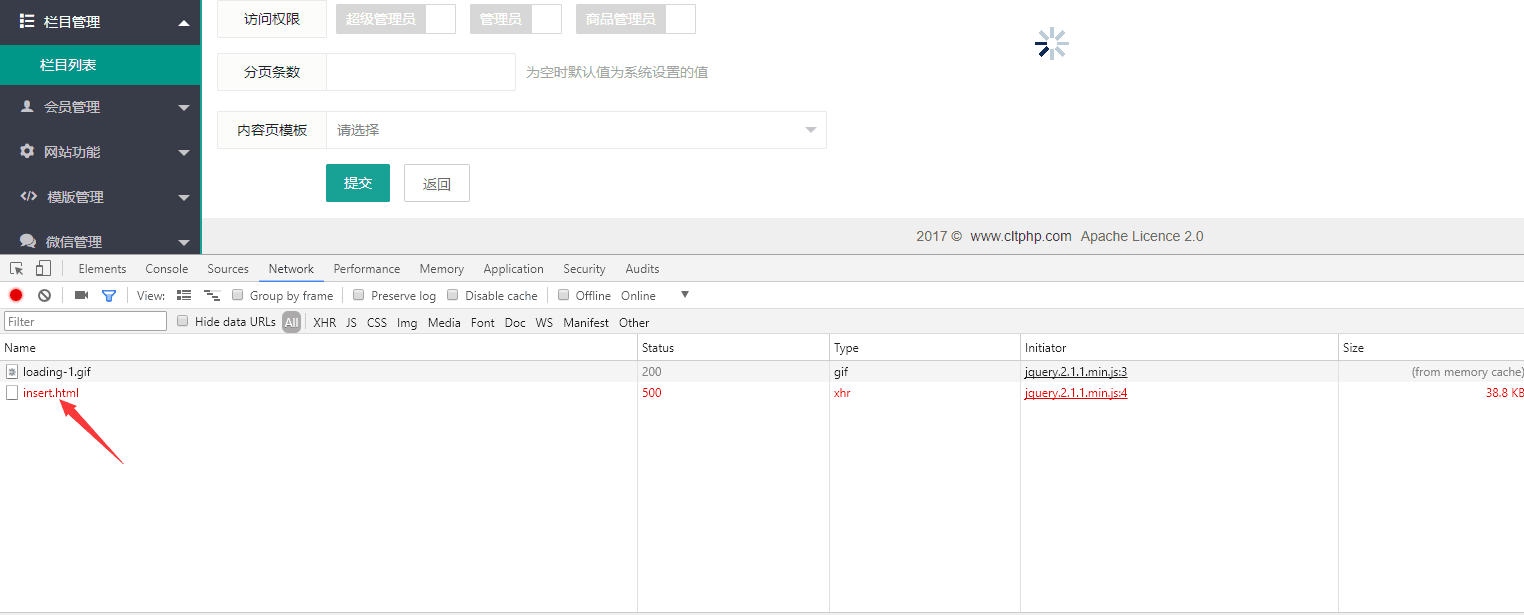Filter requests by Font type
This screenshot has height=615, width=1524.
pyautogui.click(x=483, y=322)
